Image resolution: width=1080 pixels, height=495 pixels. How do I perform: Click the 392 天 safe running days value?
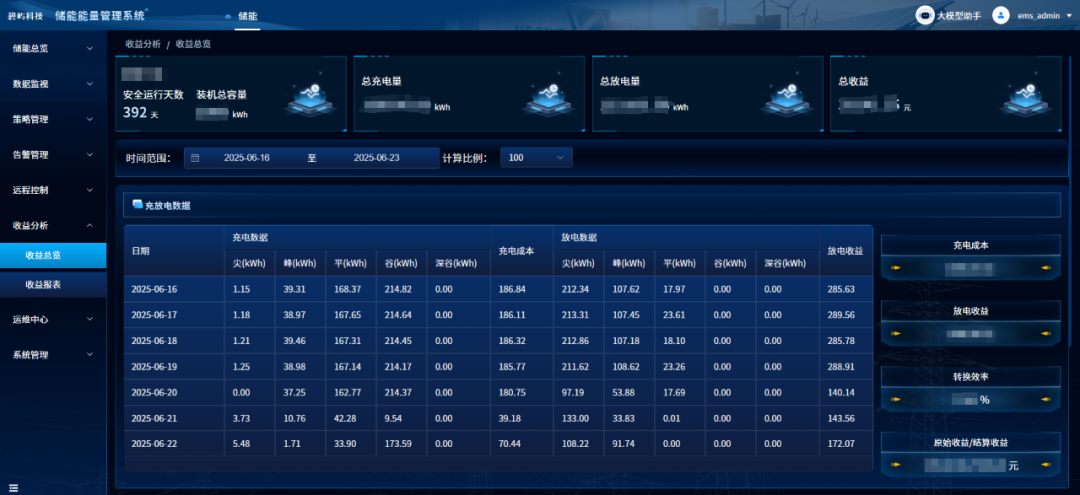141,113
